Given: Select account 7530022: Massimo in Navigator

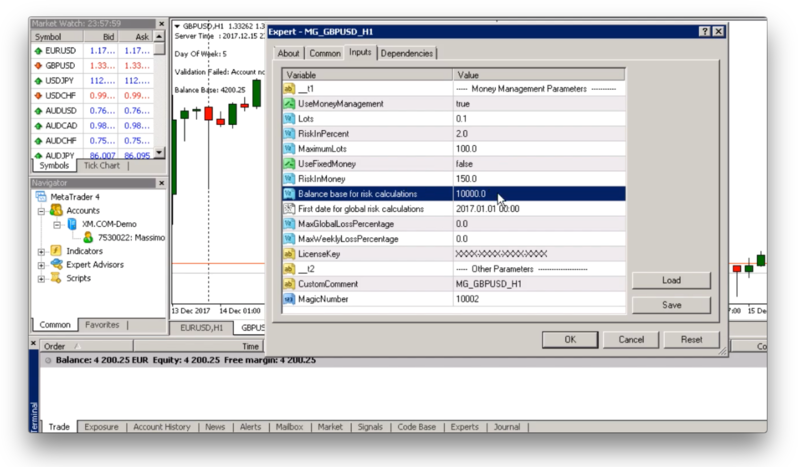Looking at the screenshot, I should [x=131, y=238].
